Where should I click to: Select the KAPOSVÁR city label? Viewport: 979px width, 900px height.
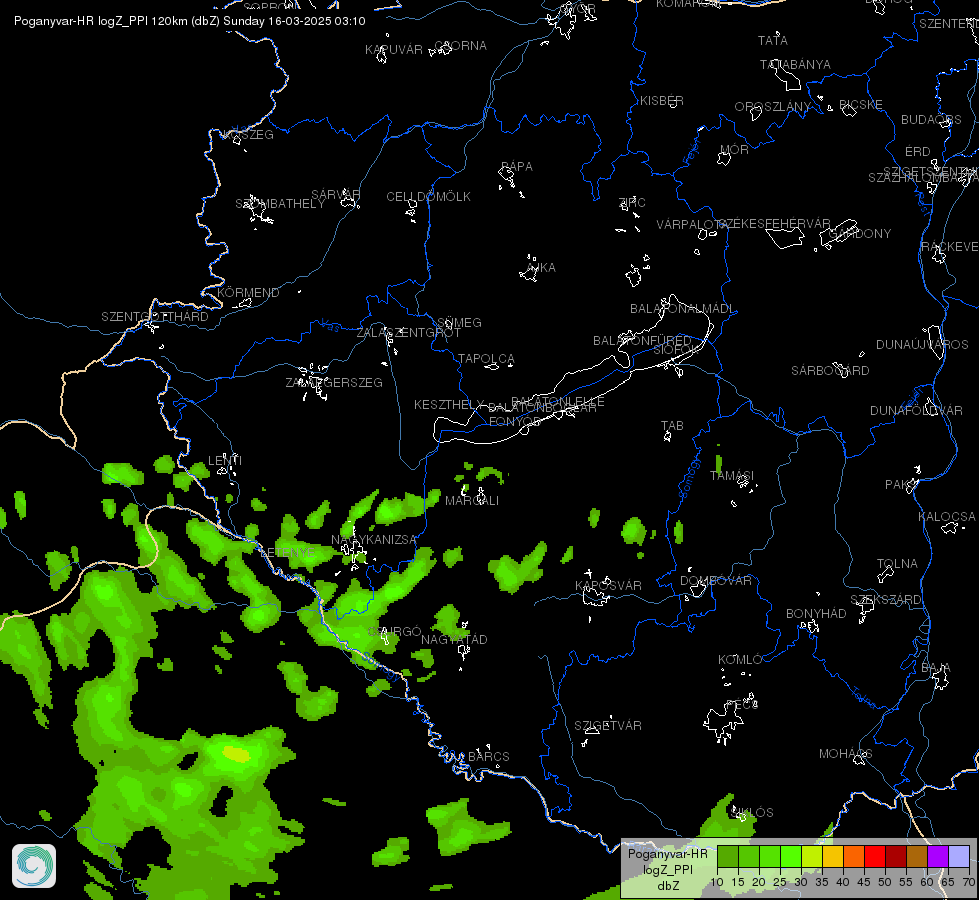(x=608, y=586)
